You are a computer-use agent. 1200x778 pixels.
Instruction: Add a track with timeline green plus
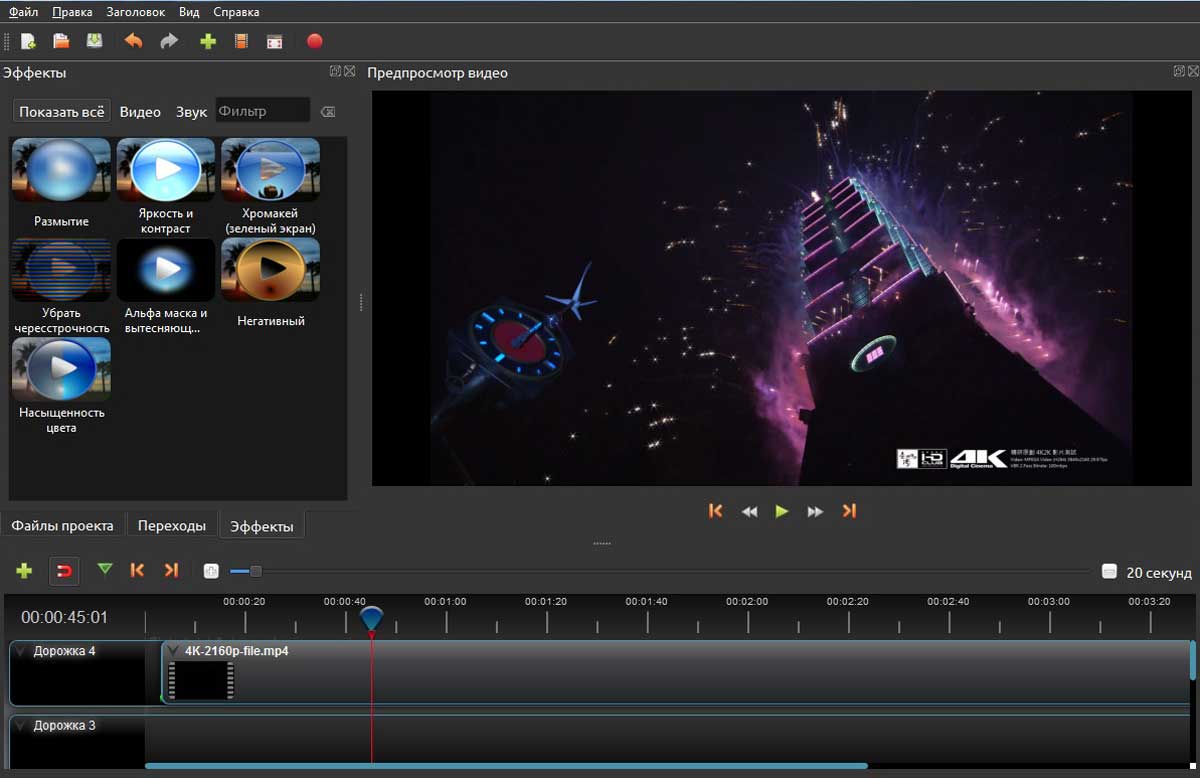[24, 570]
